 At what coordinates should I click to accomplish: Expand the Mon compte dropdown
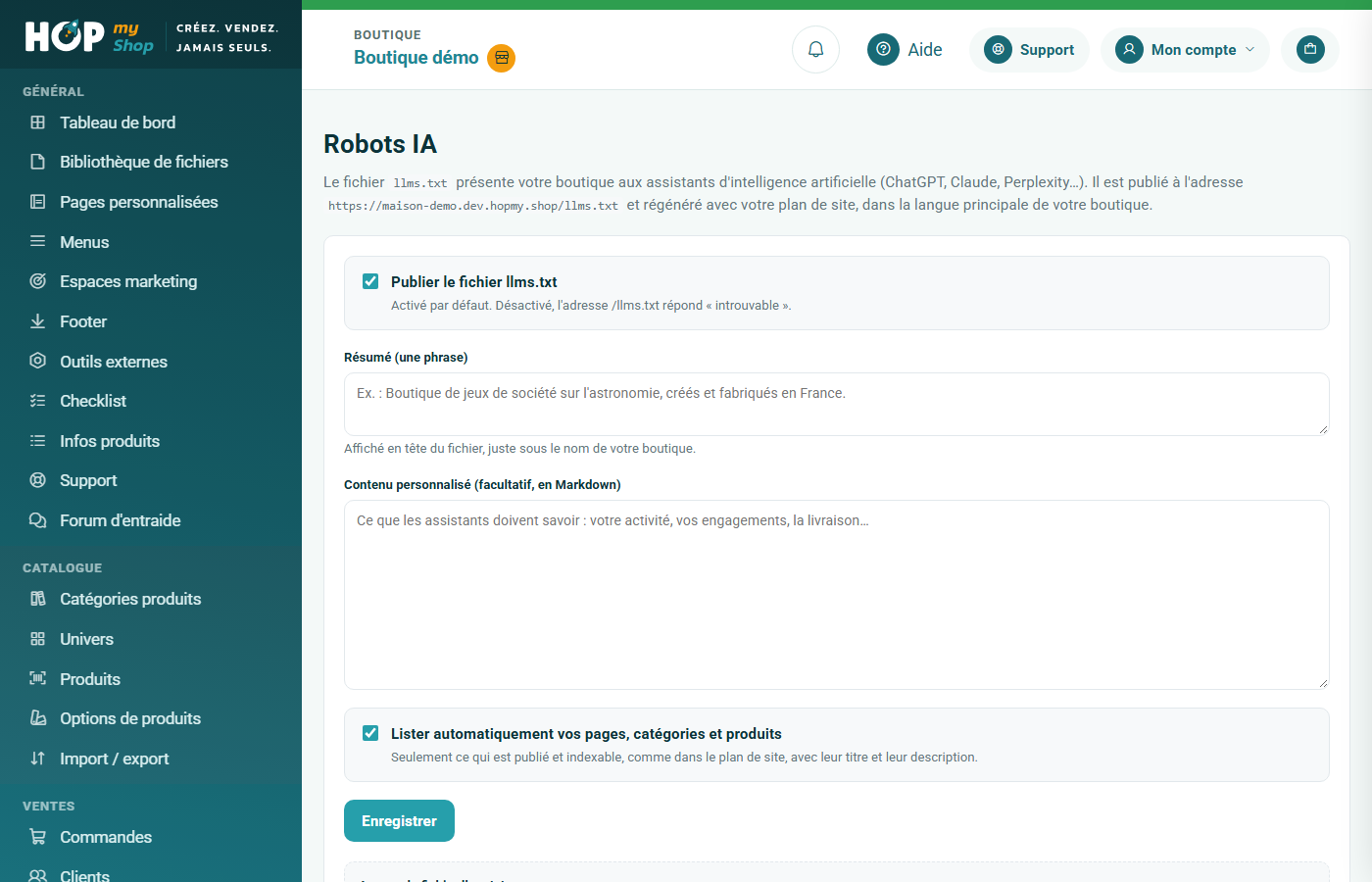pos(1185,50)
